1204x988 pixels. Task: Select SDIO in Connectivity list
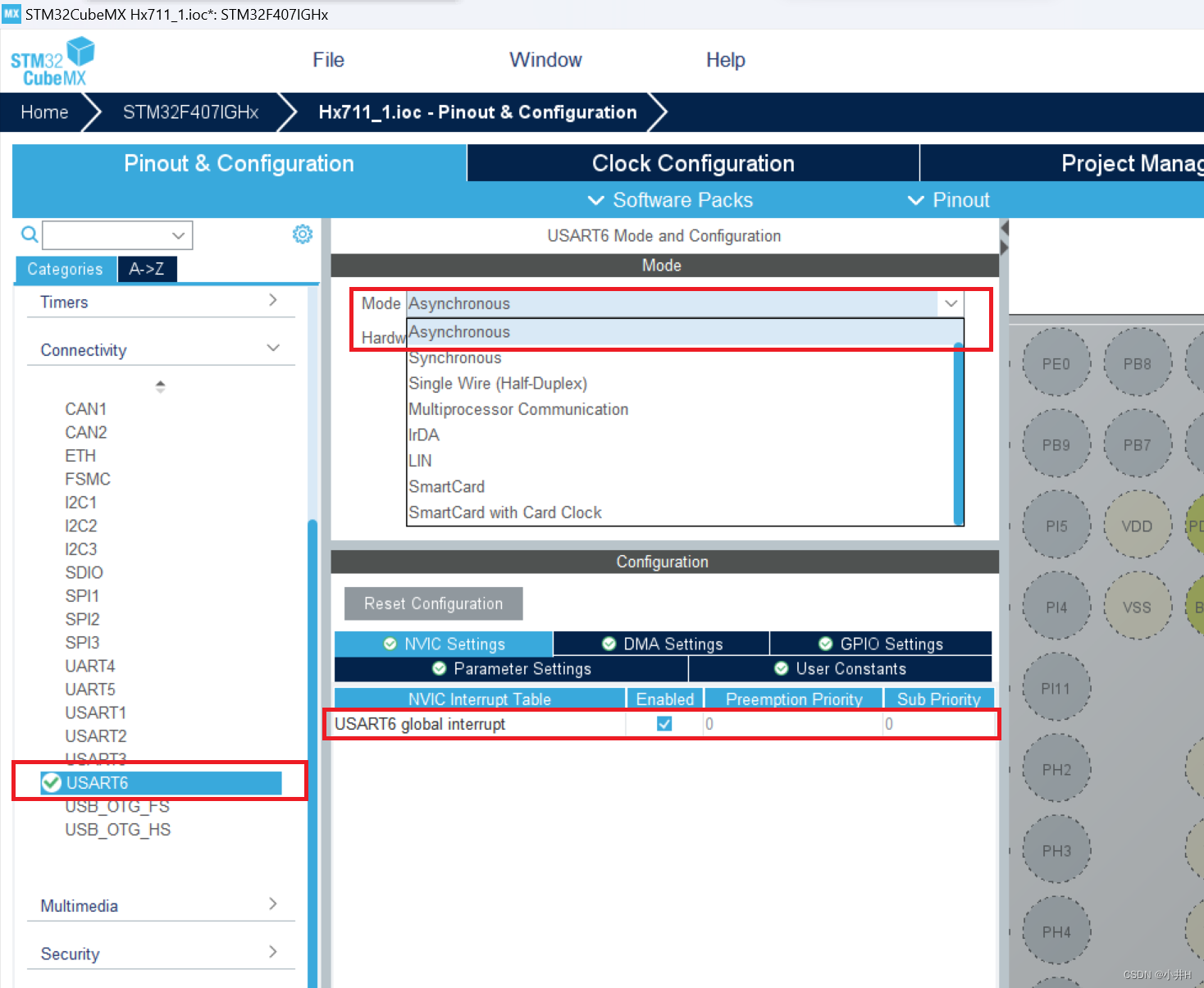click(84, 572)
